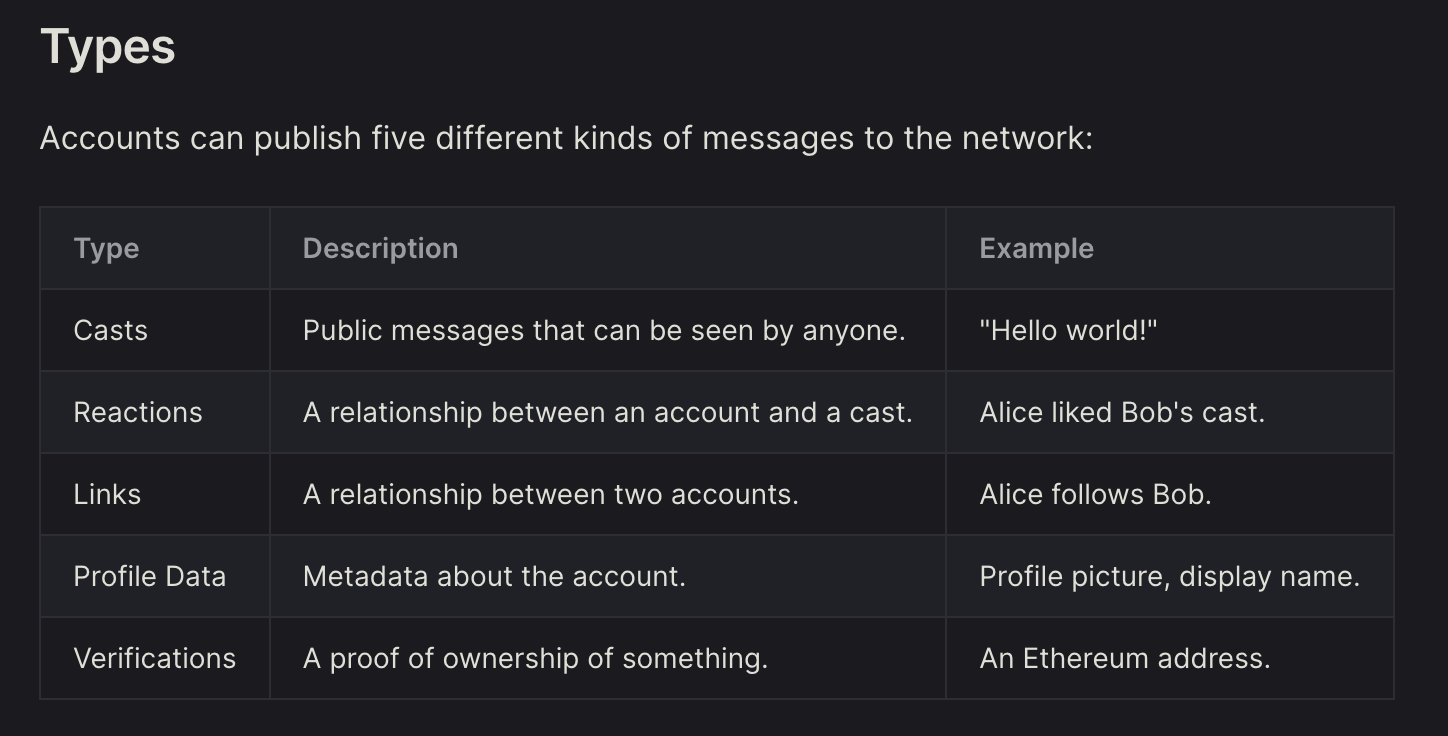The width and height of the screenshot is (1448, 736).
Task: Click the Type column header
Action: coord(106,248)
